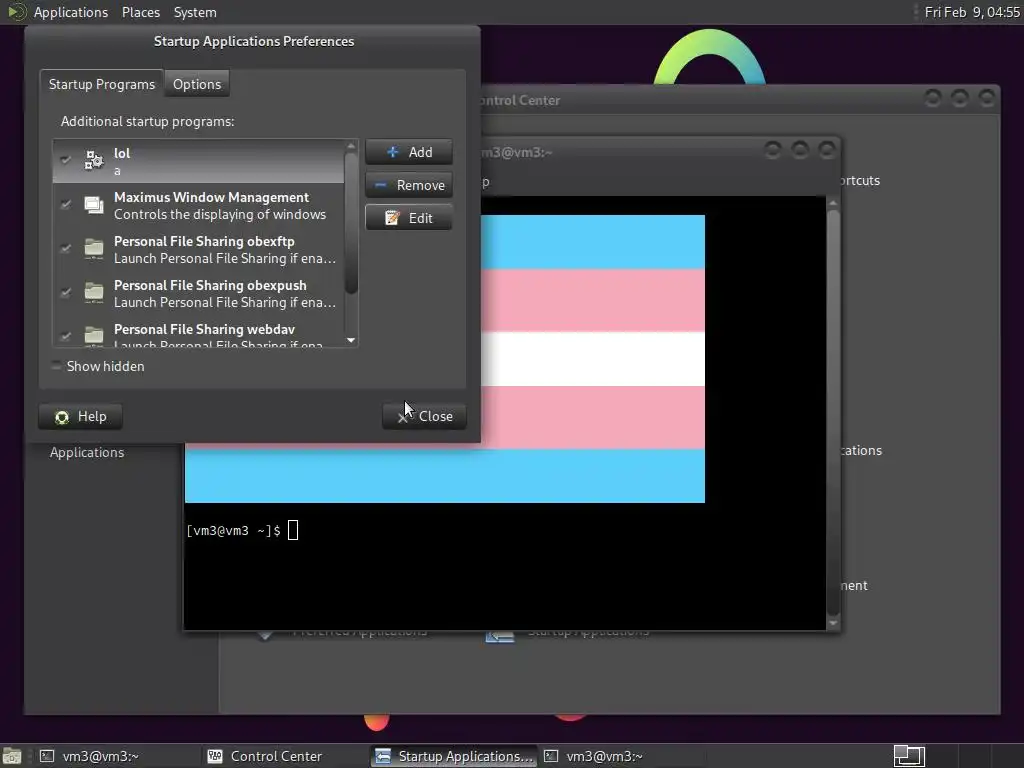
Task: Select the 'Maximus Window Management' list row
Action: tap(199, 205)
